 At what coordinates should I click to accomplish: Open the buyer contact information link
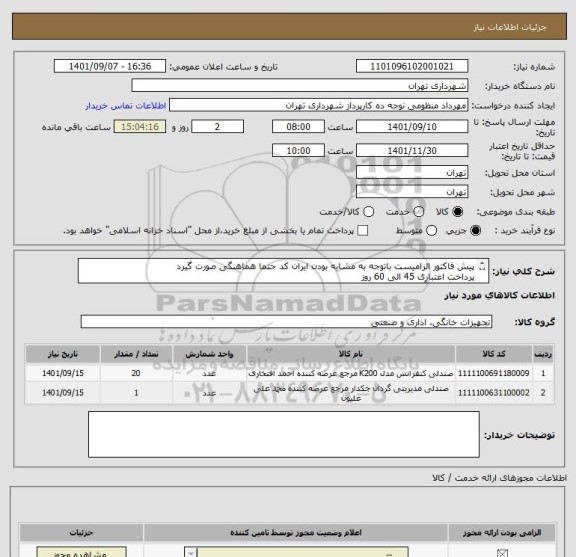tap(126, 106)
